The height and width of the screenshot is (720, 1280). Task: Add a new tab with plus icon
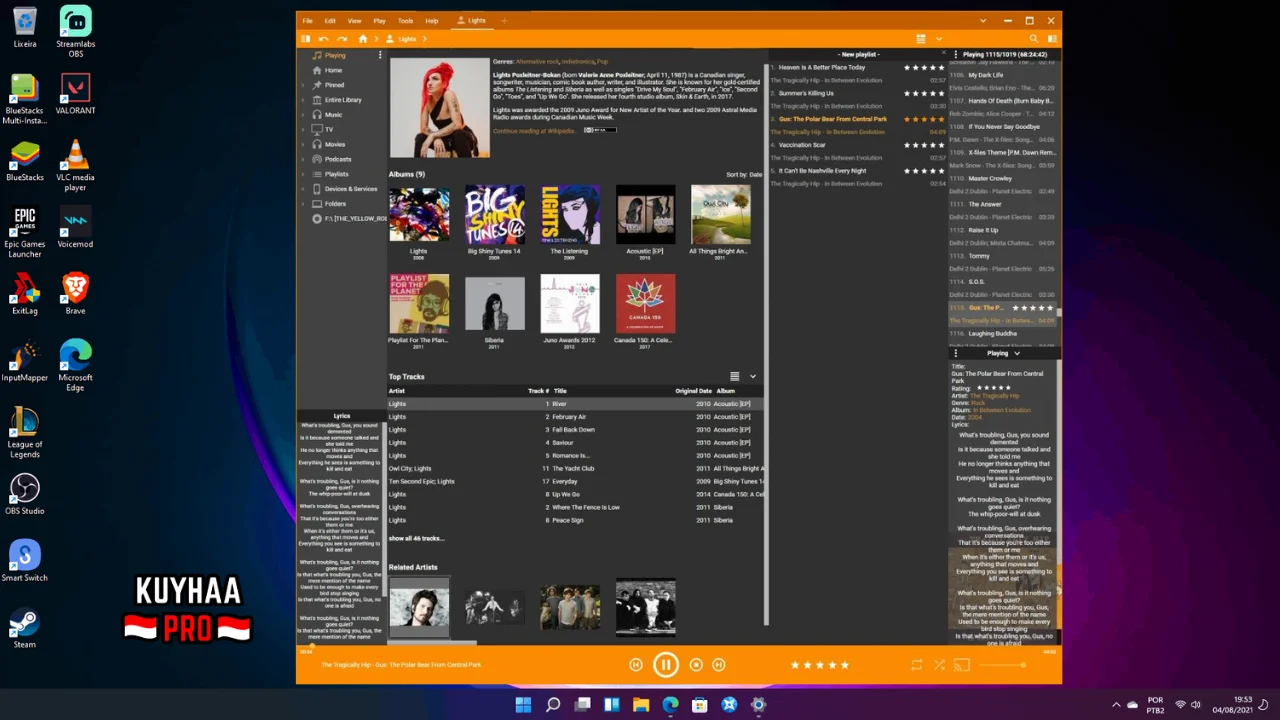coord(504,20)
